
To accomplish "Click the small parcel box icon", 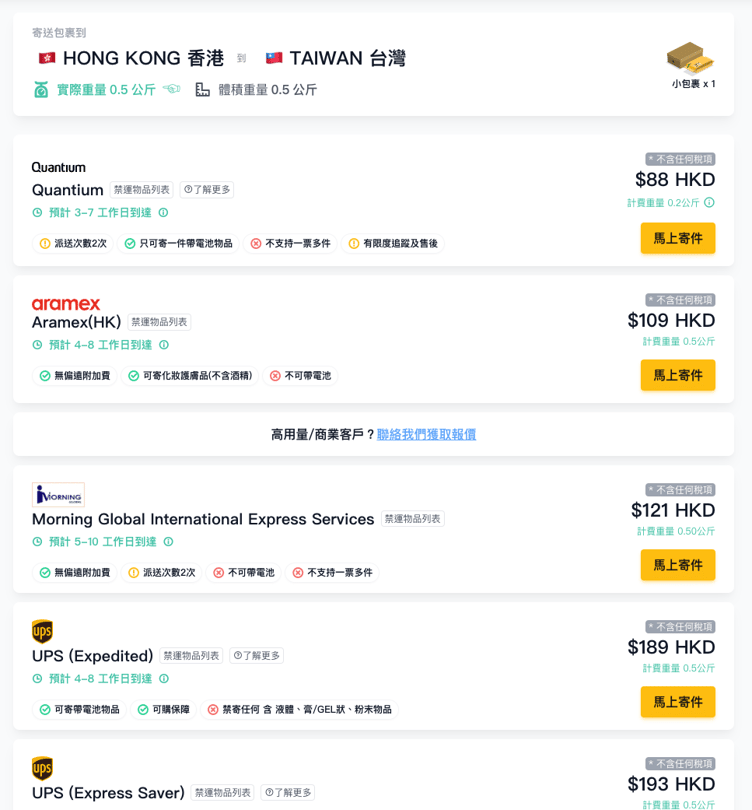I will click(x=689, y=57).
